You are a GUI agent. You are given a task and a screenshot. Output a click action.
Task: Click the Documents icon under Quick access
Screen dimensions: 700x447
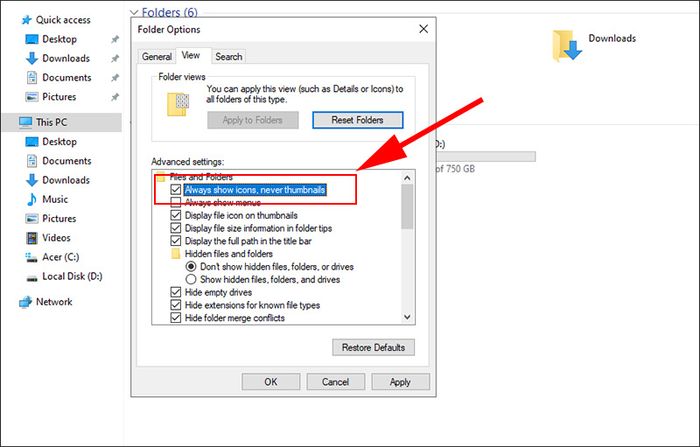[x=32, y=78]
